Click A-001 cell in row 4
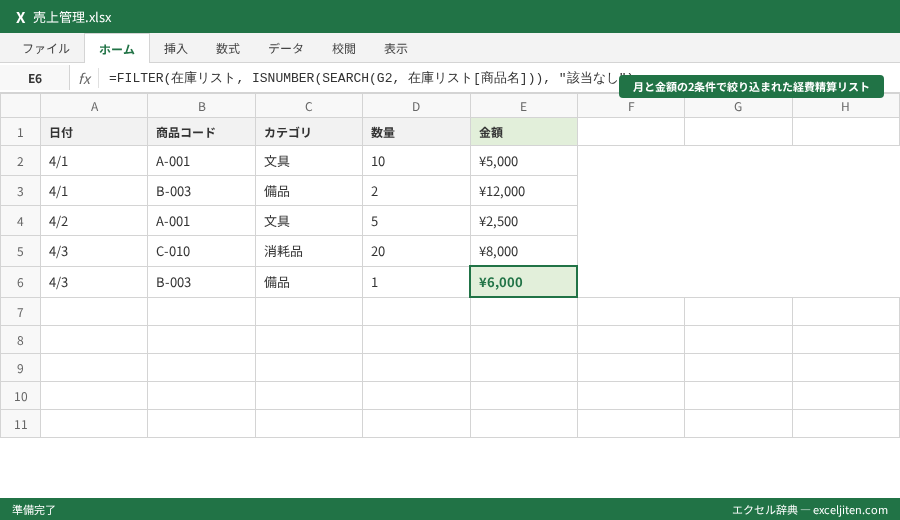The height and width of the screenshot is (520, 900). [201, 221]
